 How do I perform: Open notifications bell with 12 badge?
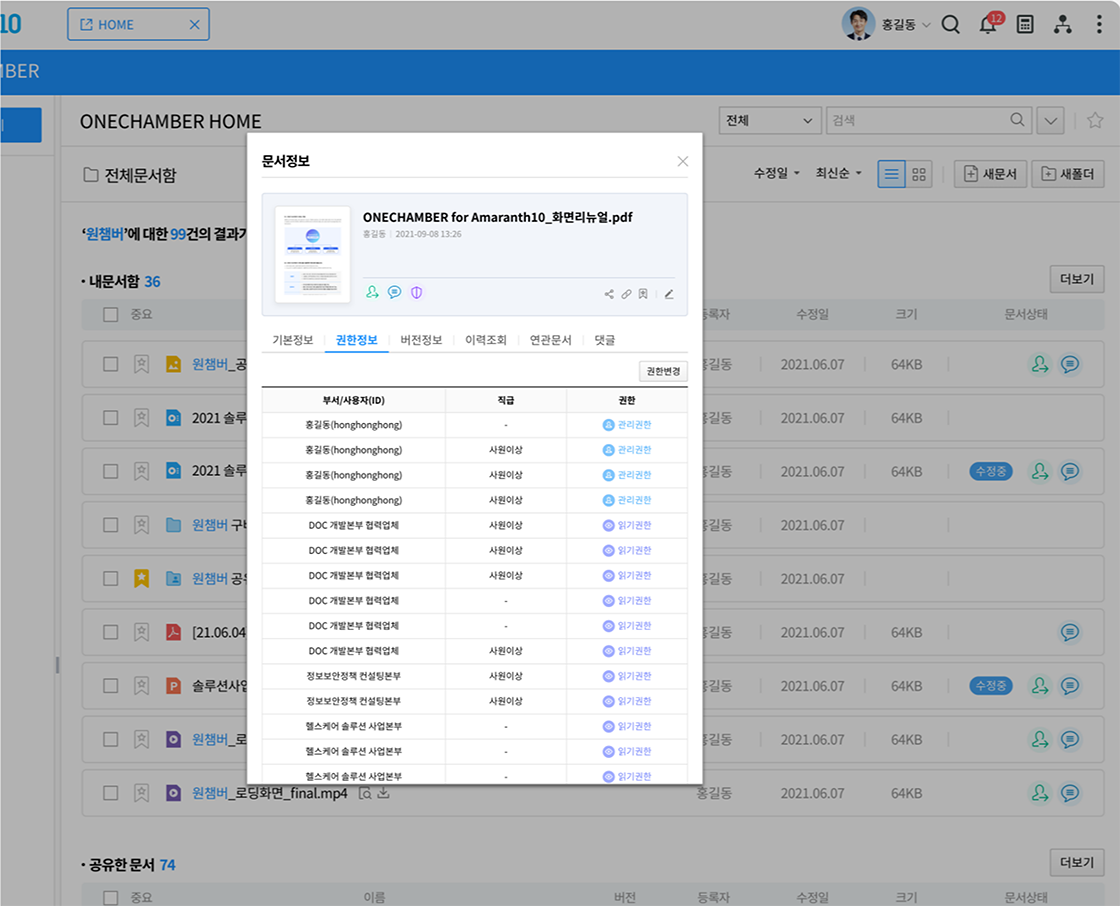click(x=989, y=24)
